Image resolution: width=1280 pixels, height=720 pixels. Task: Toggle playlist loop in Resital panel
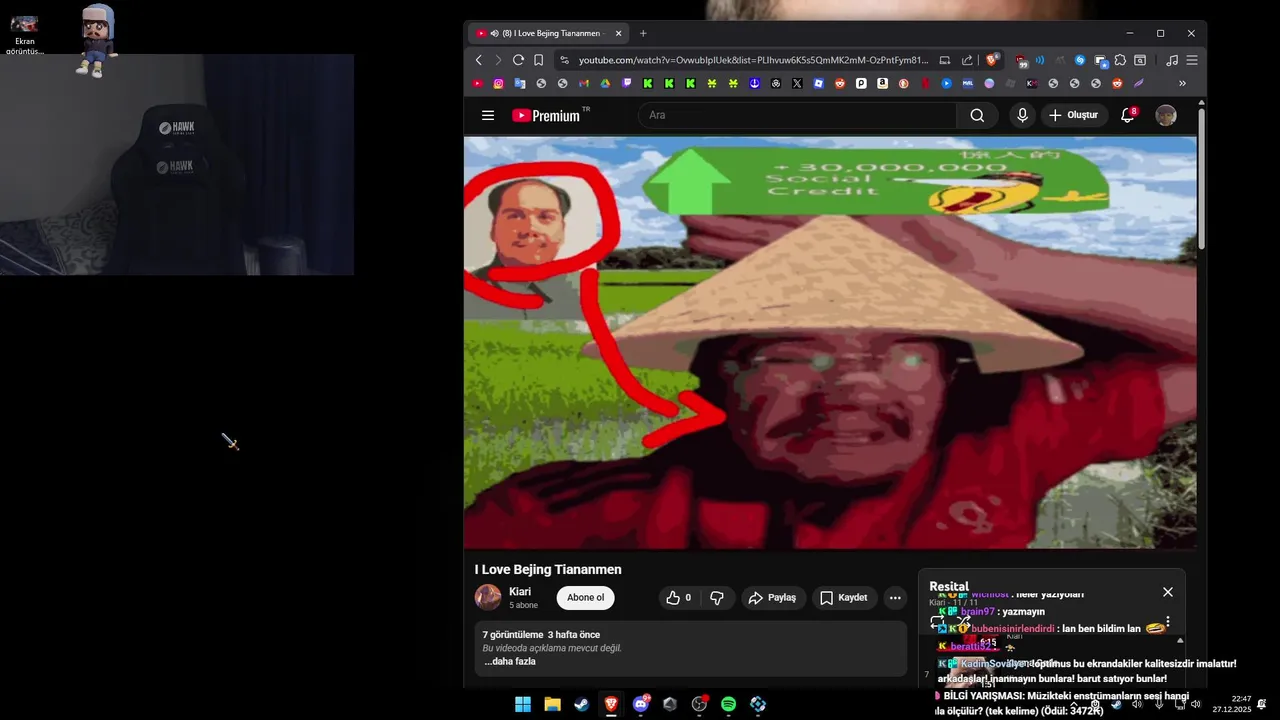point(937,622)
